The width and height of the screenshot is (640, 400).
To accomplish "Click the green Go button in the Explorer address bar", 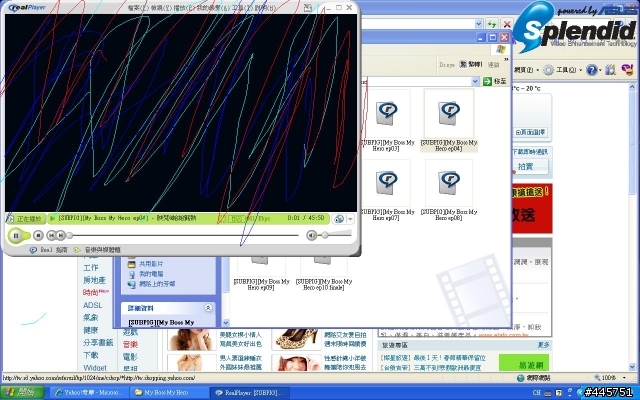I will (x=494, y=81).
